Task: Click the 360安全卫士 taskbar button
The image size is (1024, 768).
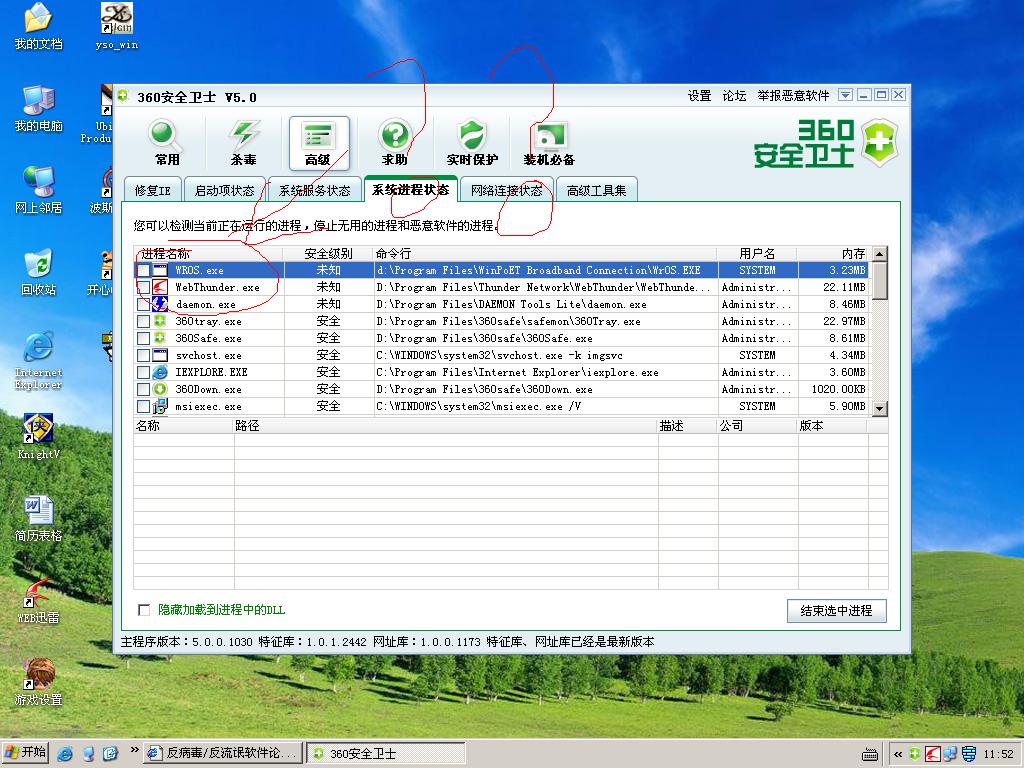Action: coord(386,753)
